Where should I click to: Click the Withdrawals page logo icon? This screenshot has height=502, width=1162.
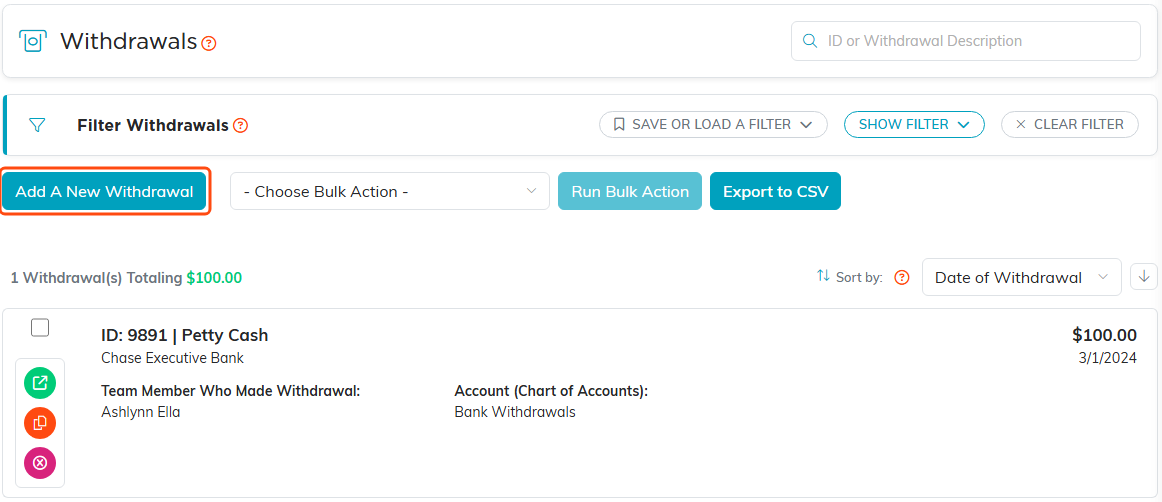[32, 41]
